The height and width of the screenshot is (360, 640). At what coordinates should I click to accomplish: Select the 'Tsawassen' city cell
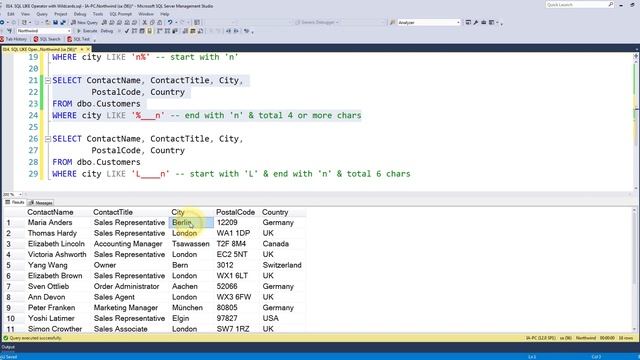point(191,244)
